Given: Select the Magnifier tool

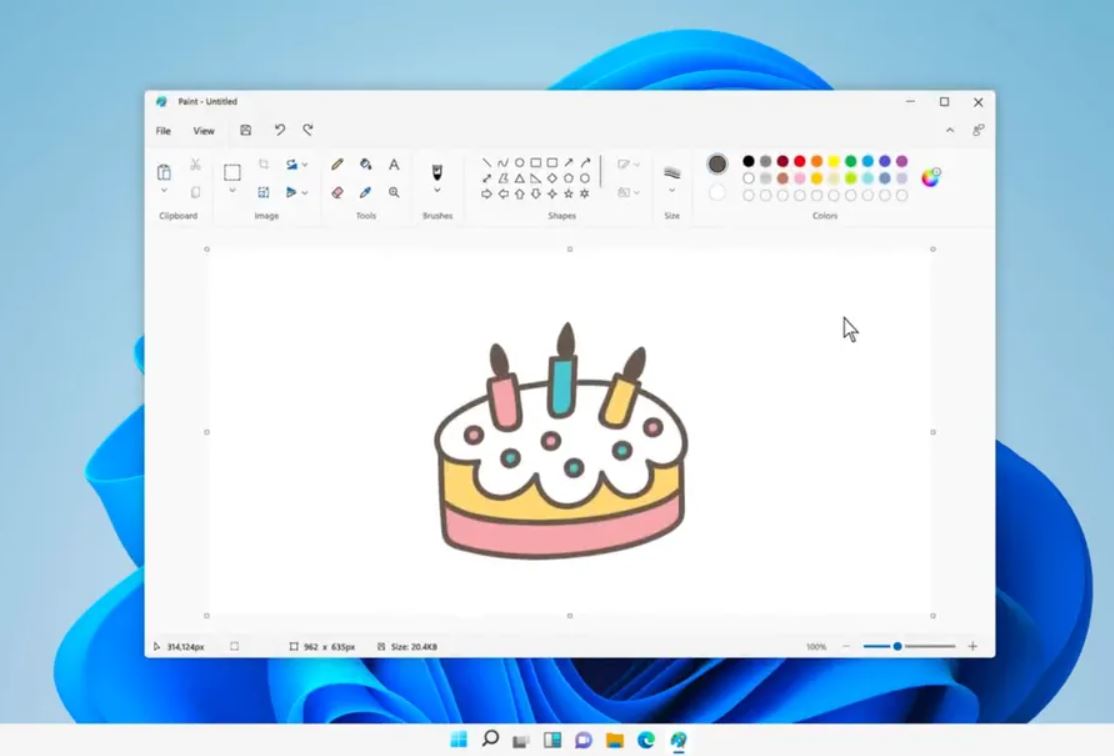Looking at the screenshot, I should [394, 192].
